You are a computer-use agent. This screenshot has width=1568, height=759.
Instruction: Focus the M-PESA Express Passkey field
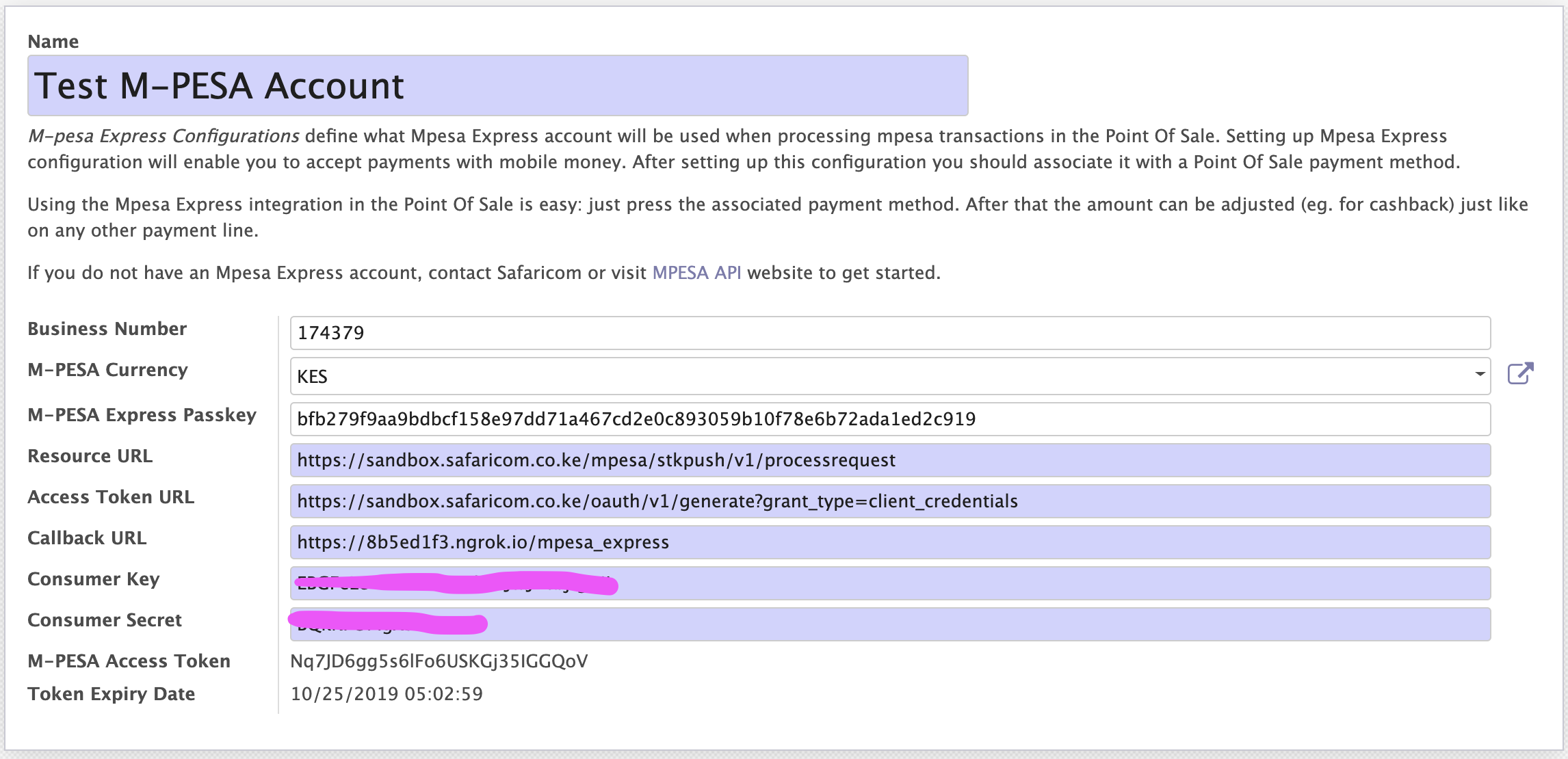[890, 419]
